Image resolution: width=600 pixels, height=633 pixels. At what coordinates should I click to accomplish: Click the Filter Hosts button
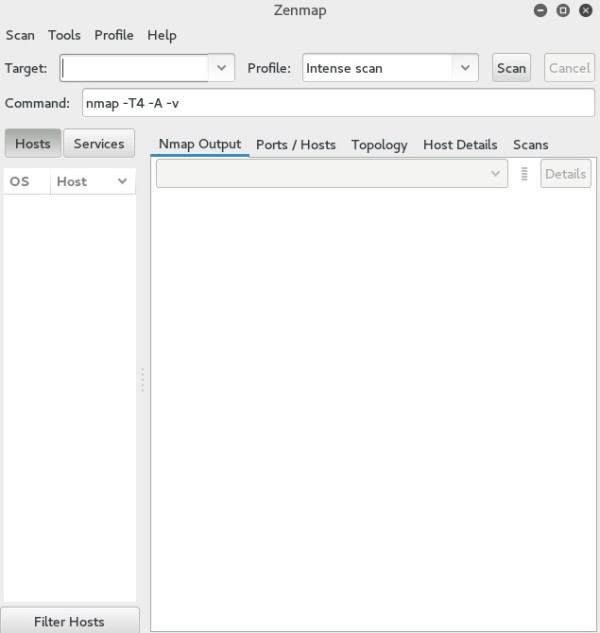click(x=69, y=621)
